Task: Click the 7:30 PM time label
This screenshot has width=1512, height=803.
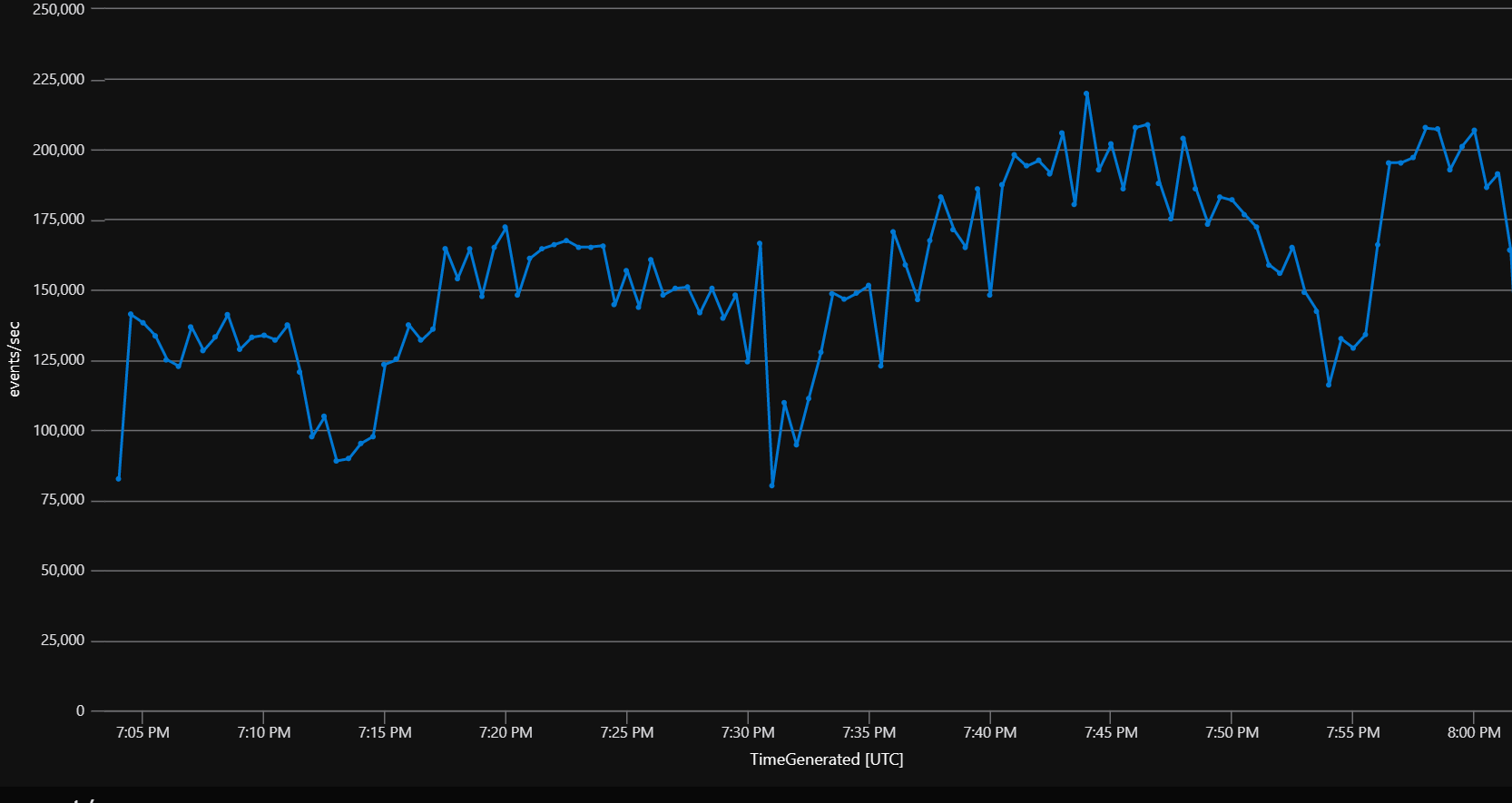Action: (748, 733)
